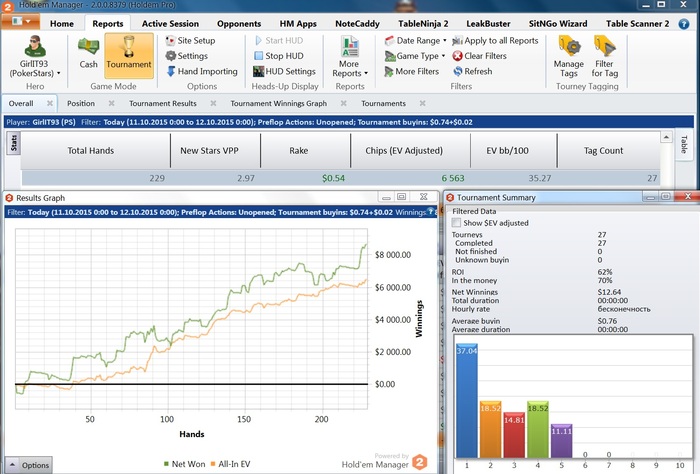Refresh the report data

tap(472, 71)
